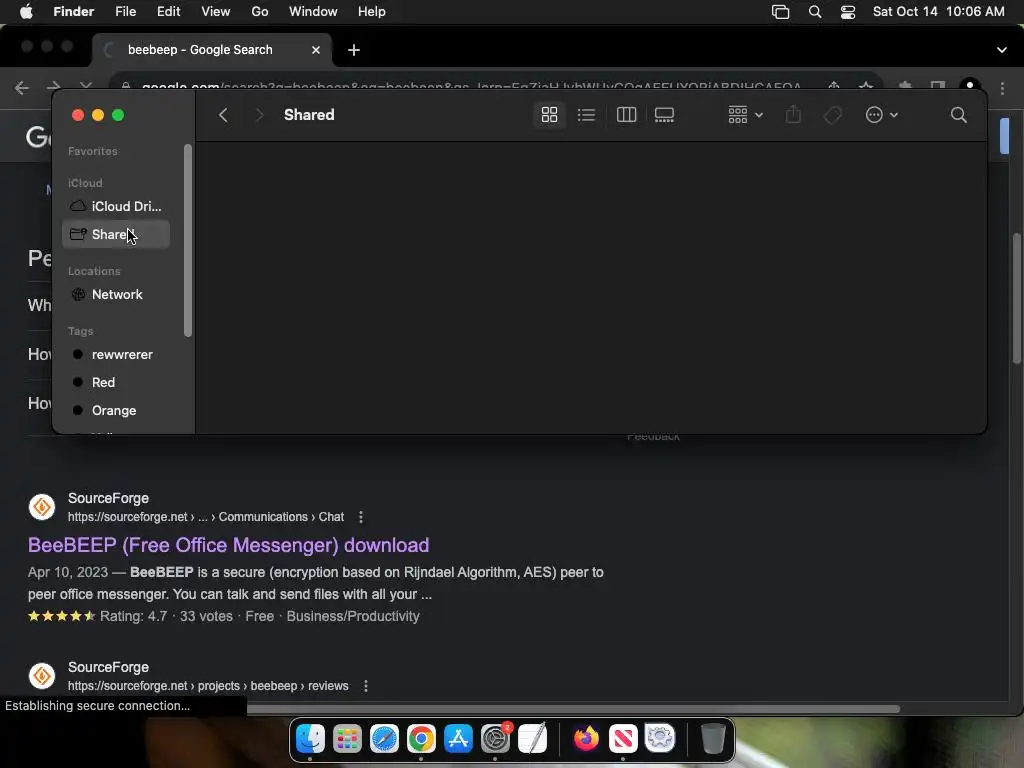1024x768 pixels.
Task: Open Google Chrome from the Dock
Action: pos(421,739)
